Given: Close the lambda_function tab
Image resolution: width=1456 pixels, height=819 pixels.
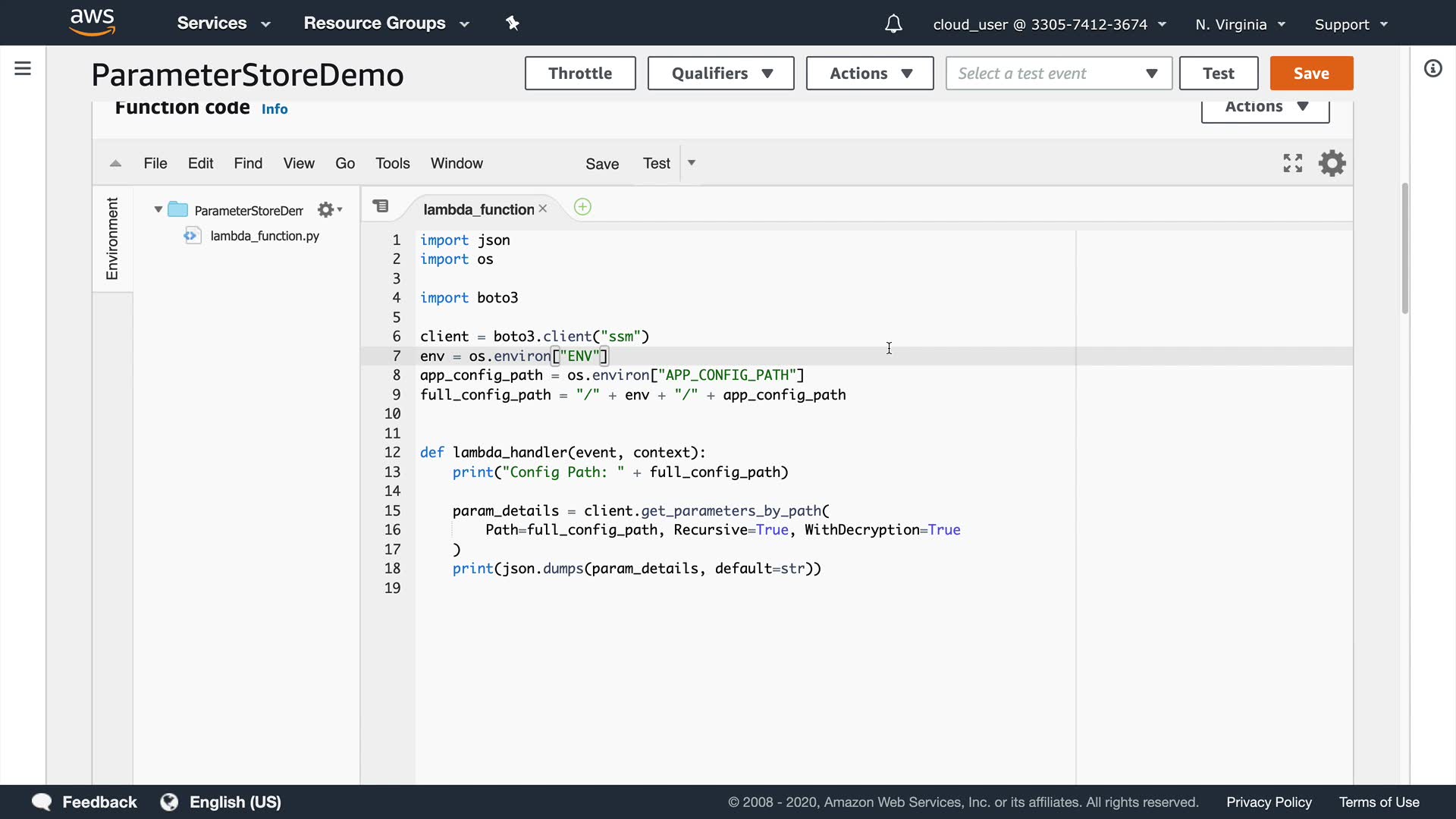Looking at the screenshot, I should point(543,209).
